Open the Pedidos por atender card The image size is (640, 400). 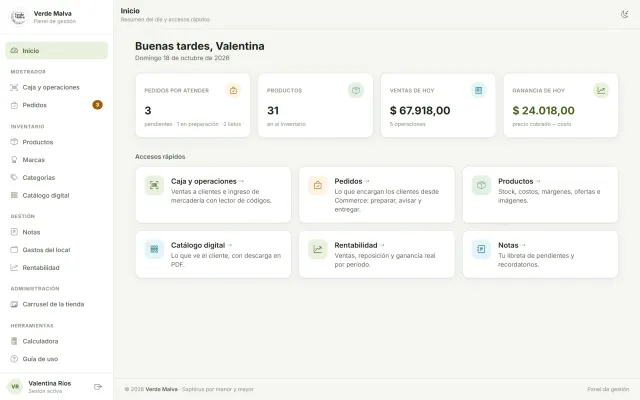[x=193, y=105]
